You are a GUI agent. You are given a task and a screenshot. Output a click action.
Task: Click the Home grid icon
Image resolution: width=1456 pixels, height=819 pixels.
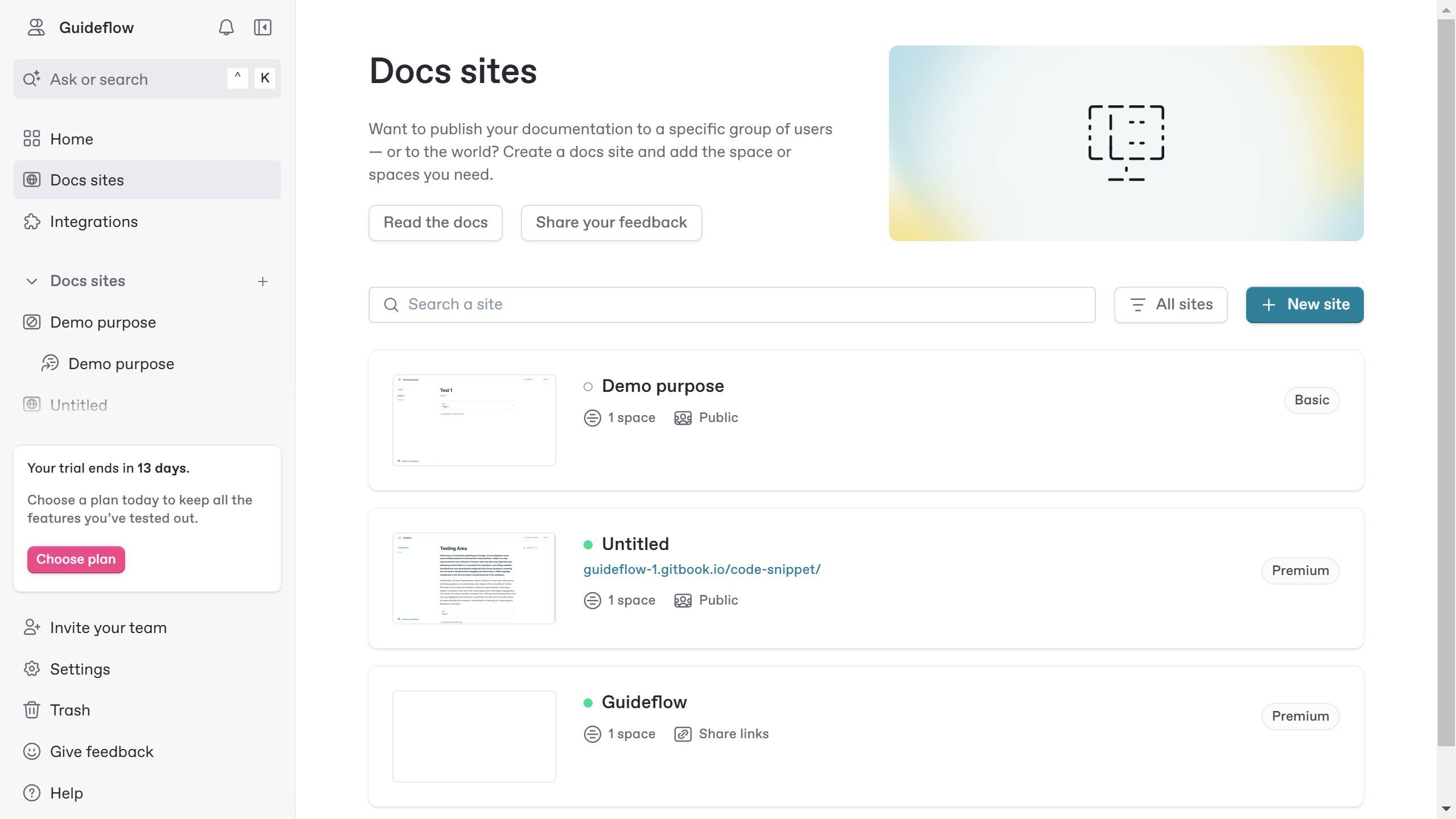tap(32, 138)
